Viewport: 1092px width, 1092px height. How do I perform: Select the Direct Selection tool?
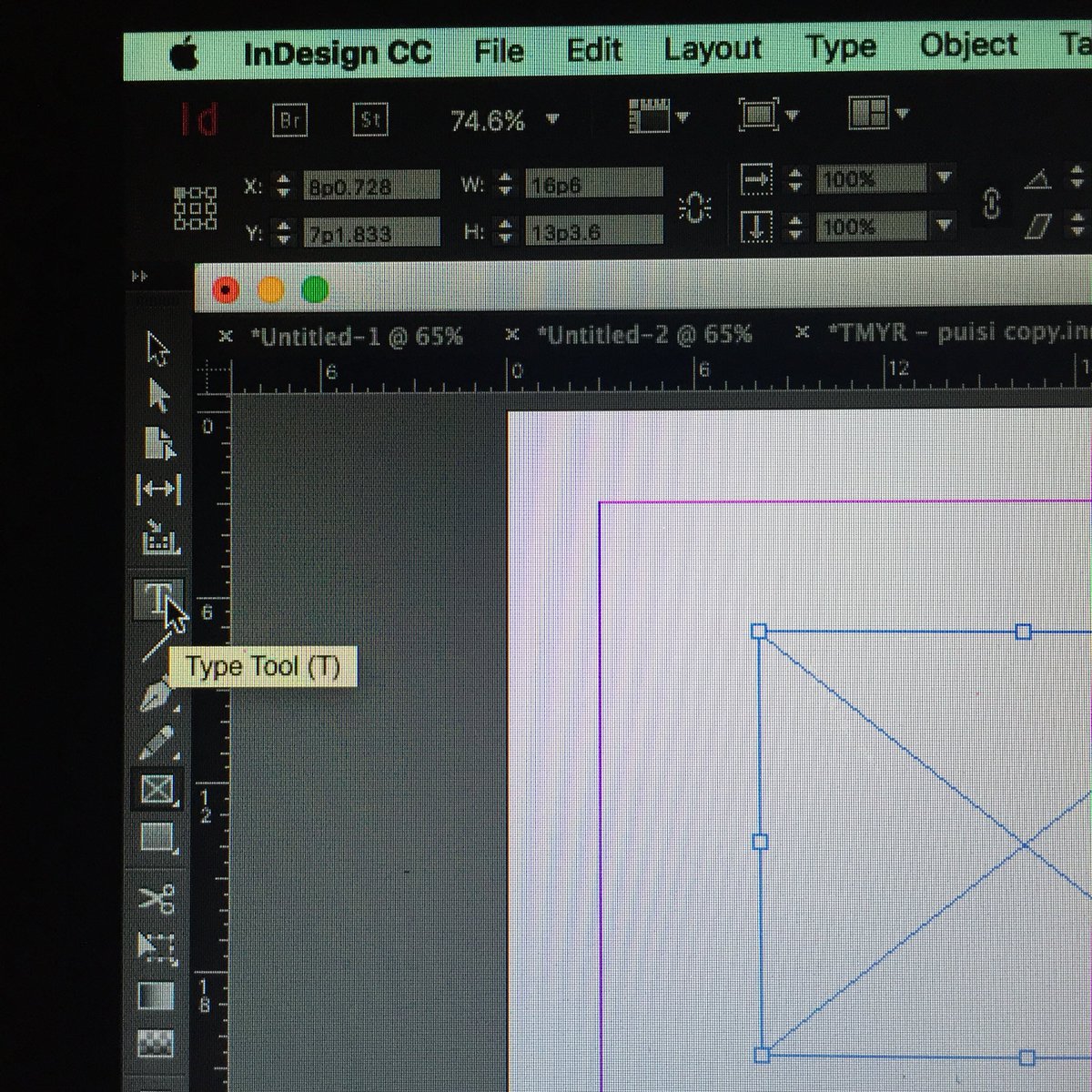point(158,396)
